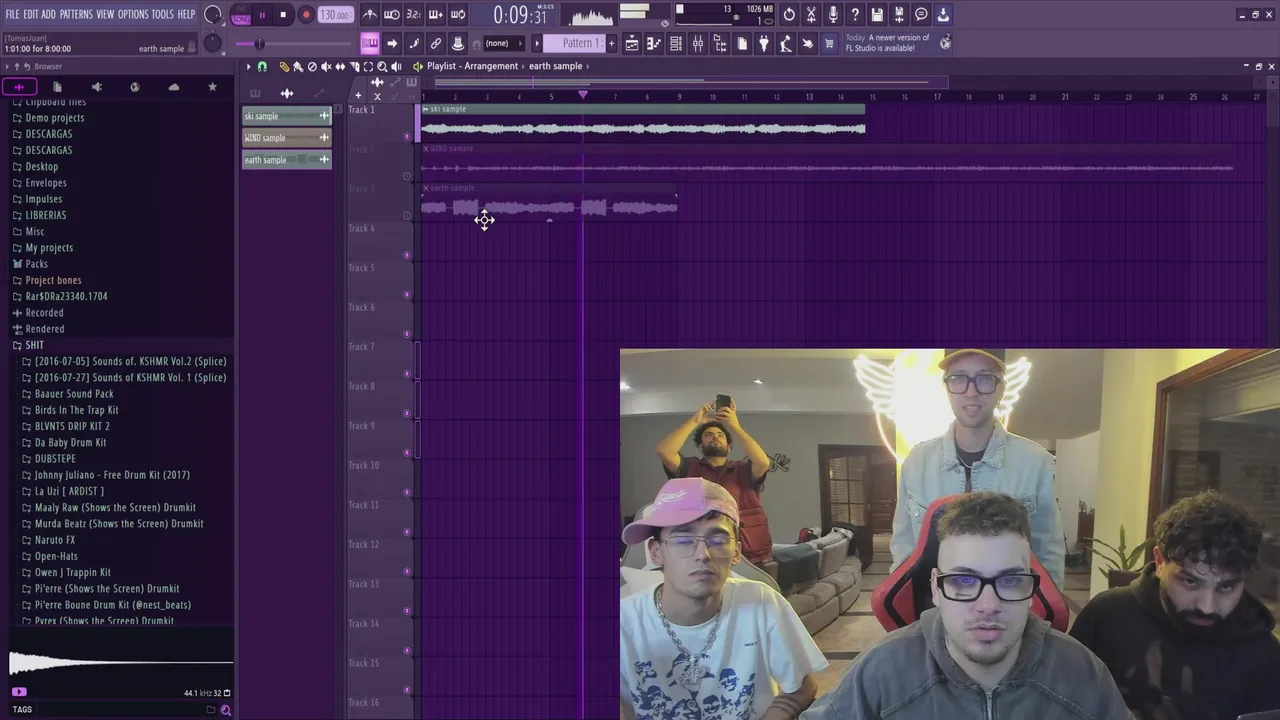Stop playback with the stop button
Image resolution: width=1280 pixels, height=720 pixels.
pyautogui.click(x=283, y=15)
